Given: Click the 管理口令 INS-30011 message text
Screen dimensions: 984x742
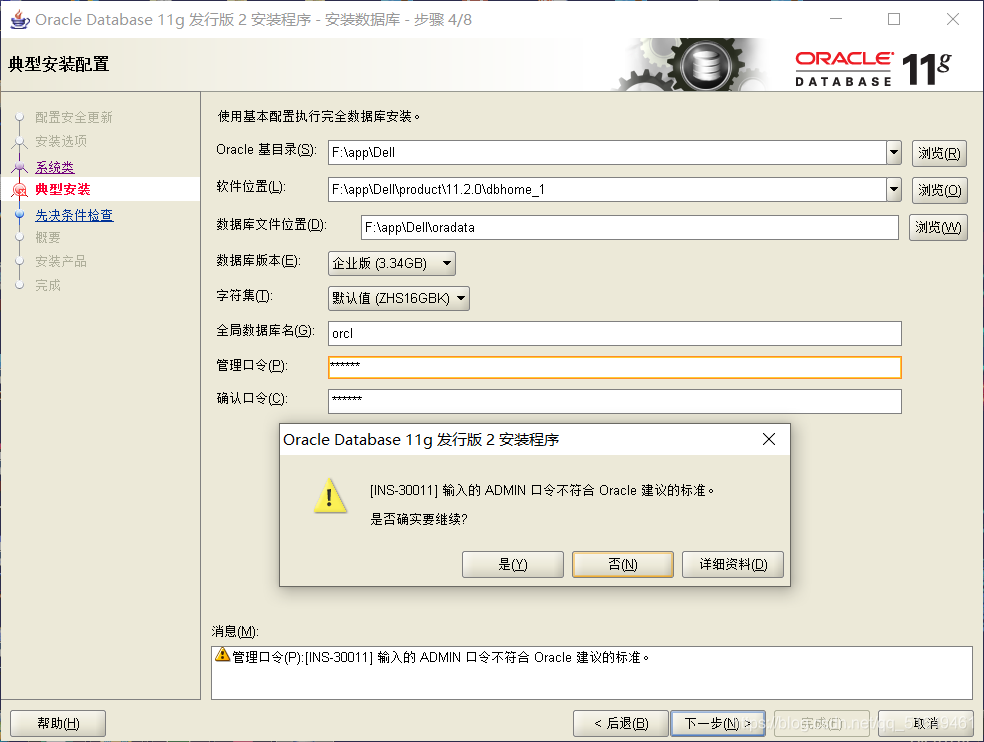Looking at the screenshot, I should [441, 657].
